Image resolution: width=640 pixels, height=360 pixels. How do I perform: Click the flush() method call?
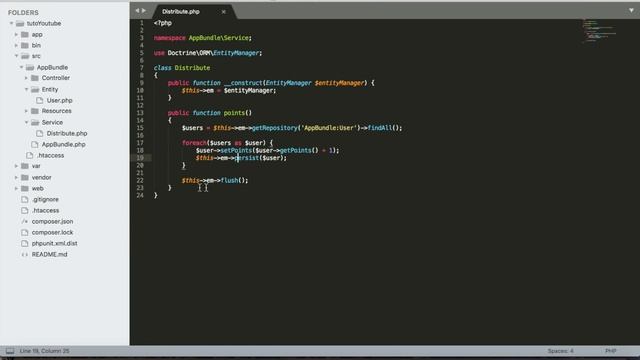(234, 180)
